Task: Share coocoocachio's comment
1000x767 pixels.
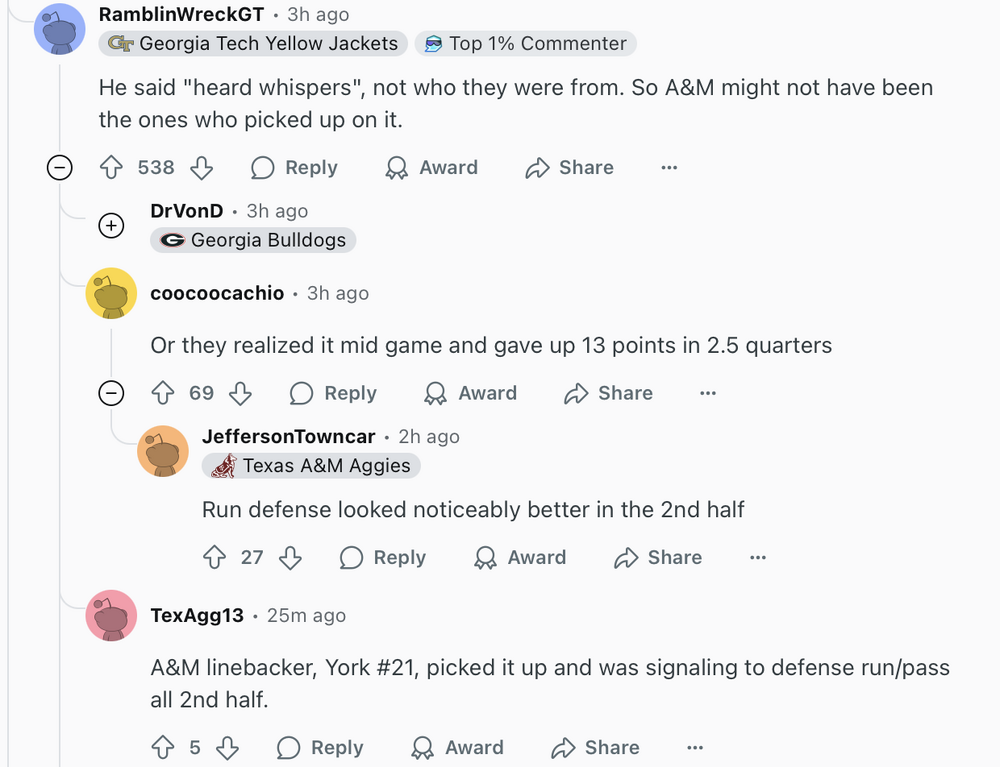Action: [608, 394]
